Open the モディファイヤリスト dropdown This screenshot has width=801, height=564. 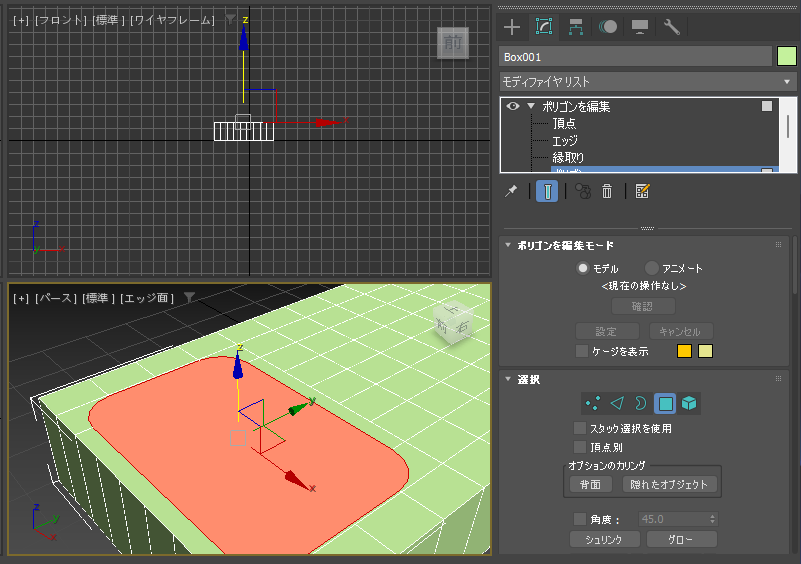tap(647, 82)
